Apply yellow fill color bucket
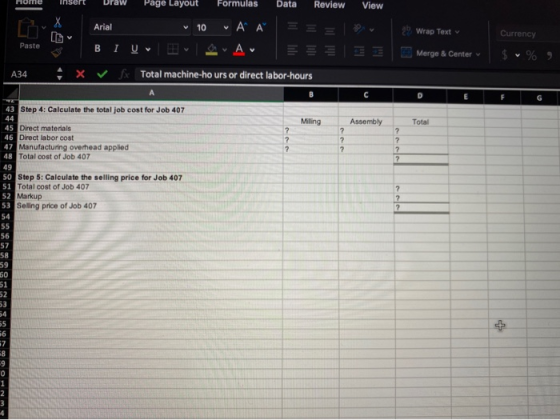 pyautogui.click(x=212, y=50)
